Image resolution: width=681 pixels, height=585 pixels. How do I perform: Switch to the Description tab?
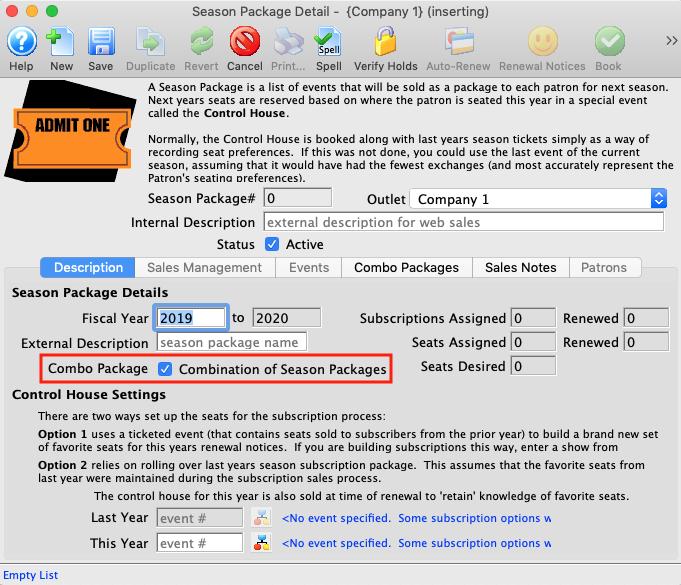click(x=88, y=268)
